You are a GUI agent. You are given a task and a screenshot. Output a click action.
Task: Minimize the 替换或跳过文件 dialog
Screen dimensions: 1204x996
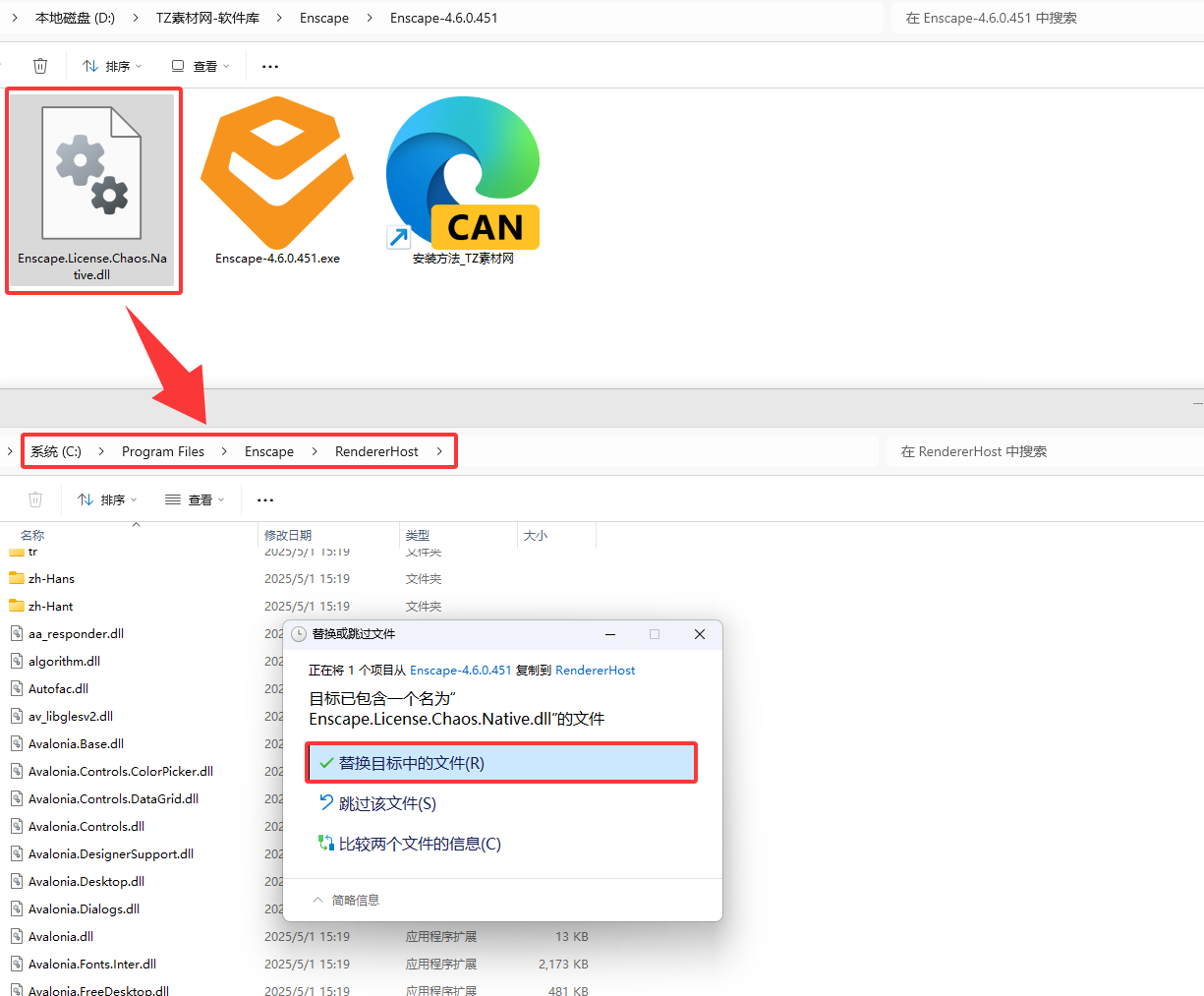tap(610, 634)
